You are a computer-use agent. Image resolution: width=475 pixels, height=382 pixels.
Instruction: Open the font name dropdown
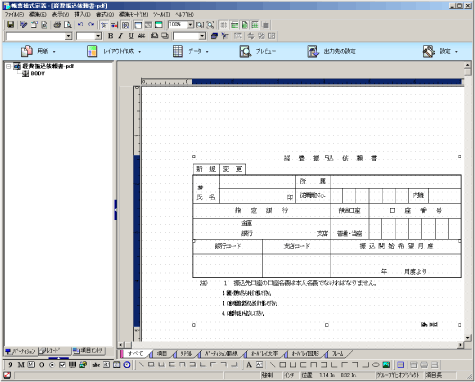pos(68,36)
